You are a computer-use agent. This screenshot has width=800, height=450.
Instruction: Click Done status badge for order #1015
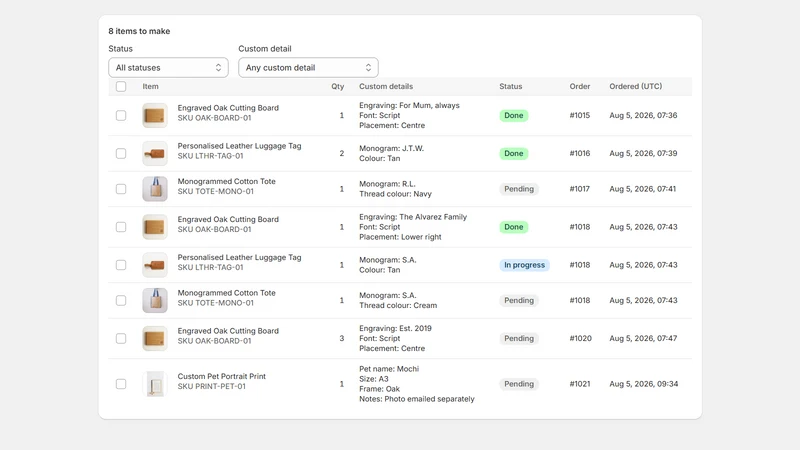point(514,115)
